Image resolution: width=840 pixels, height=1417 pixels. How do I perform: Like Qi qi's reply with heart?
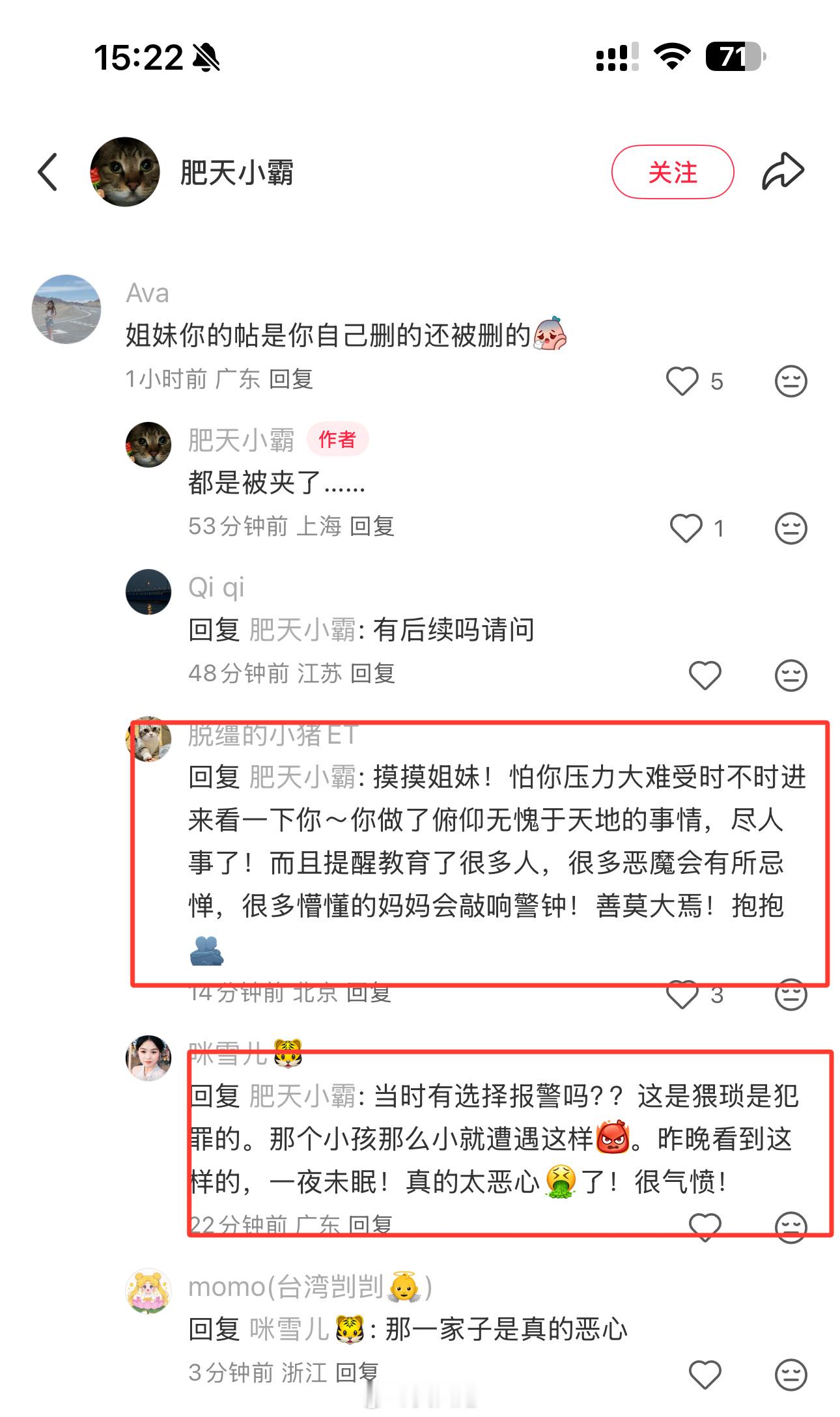(x=705, y=675)
